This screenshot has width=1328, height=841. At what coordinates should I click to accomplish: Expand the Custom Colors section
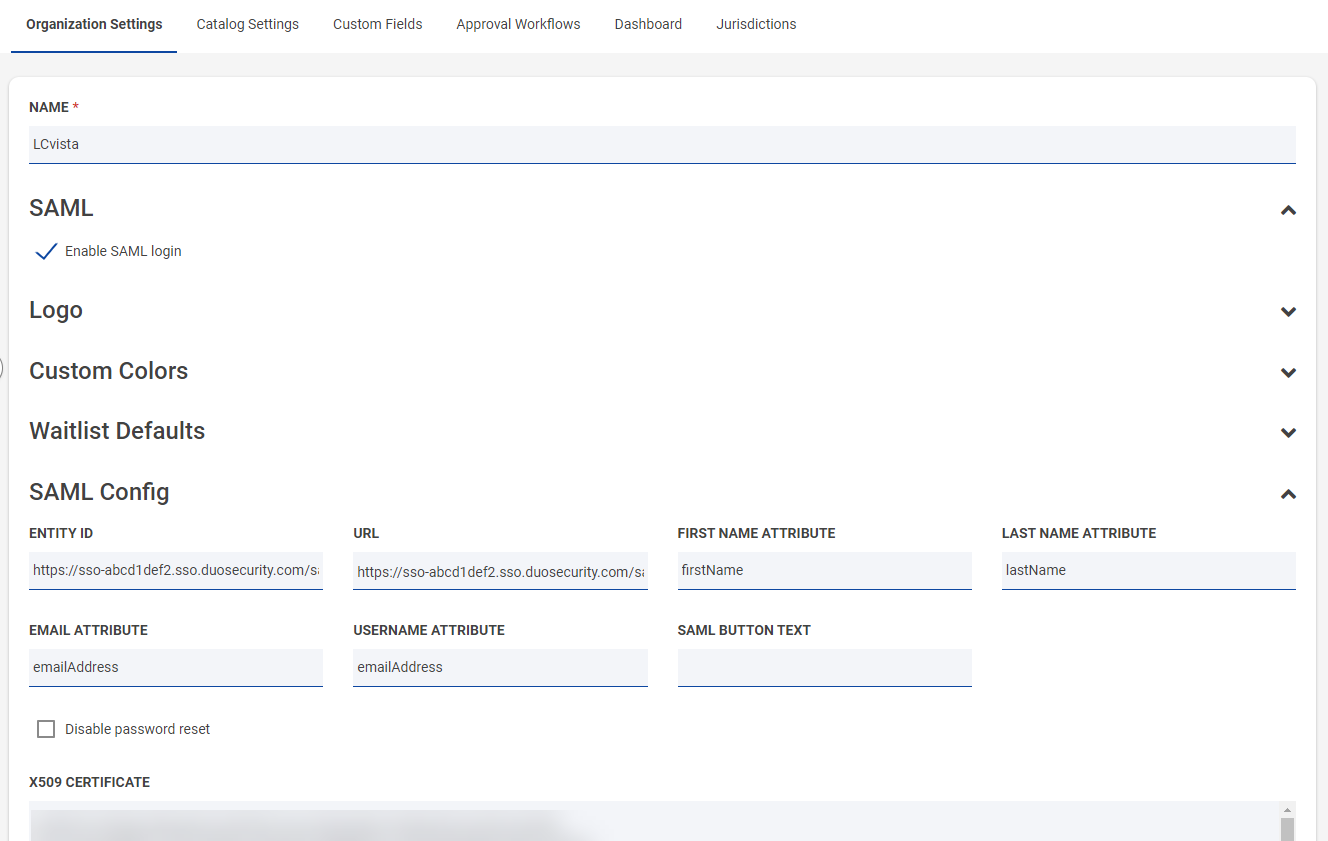(1288, 373)
